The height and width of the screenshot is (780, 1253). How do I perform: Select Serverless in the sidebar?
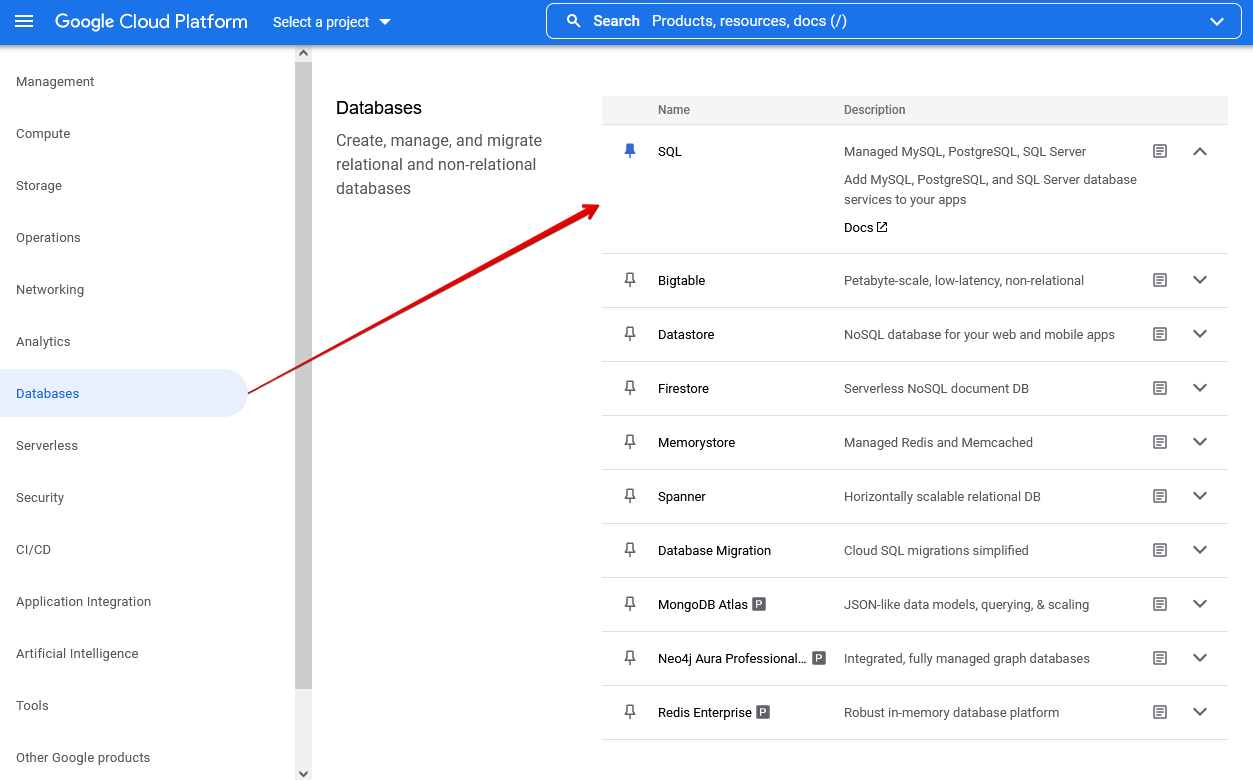coord(47,446)
